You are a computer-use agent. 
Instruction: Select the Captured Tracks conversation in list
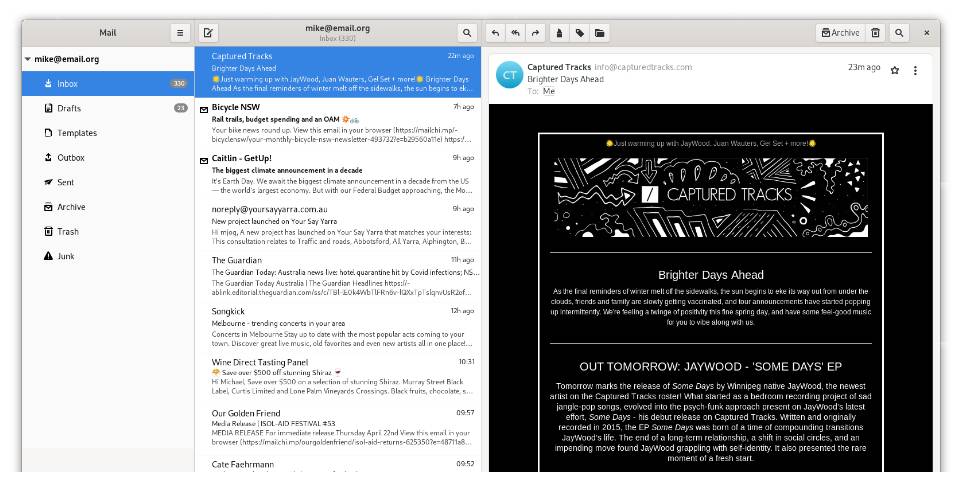[x=338, y=72]
